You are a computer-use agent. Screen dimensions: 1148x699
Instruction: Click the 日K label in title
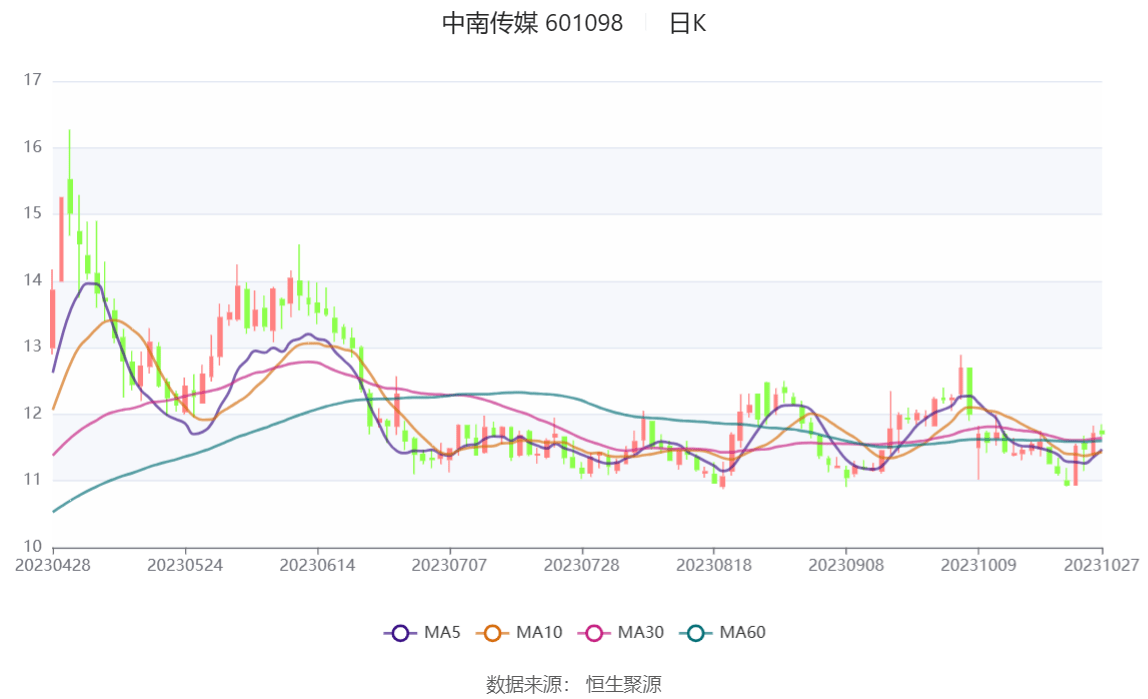click(x=687, y=23)
